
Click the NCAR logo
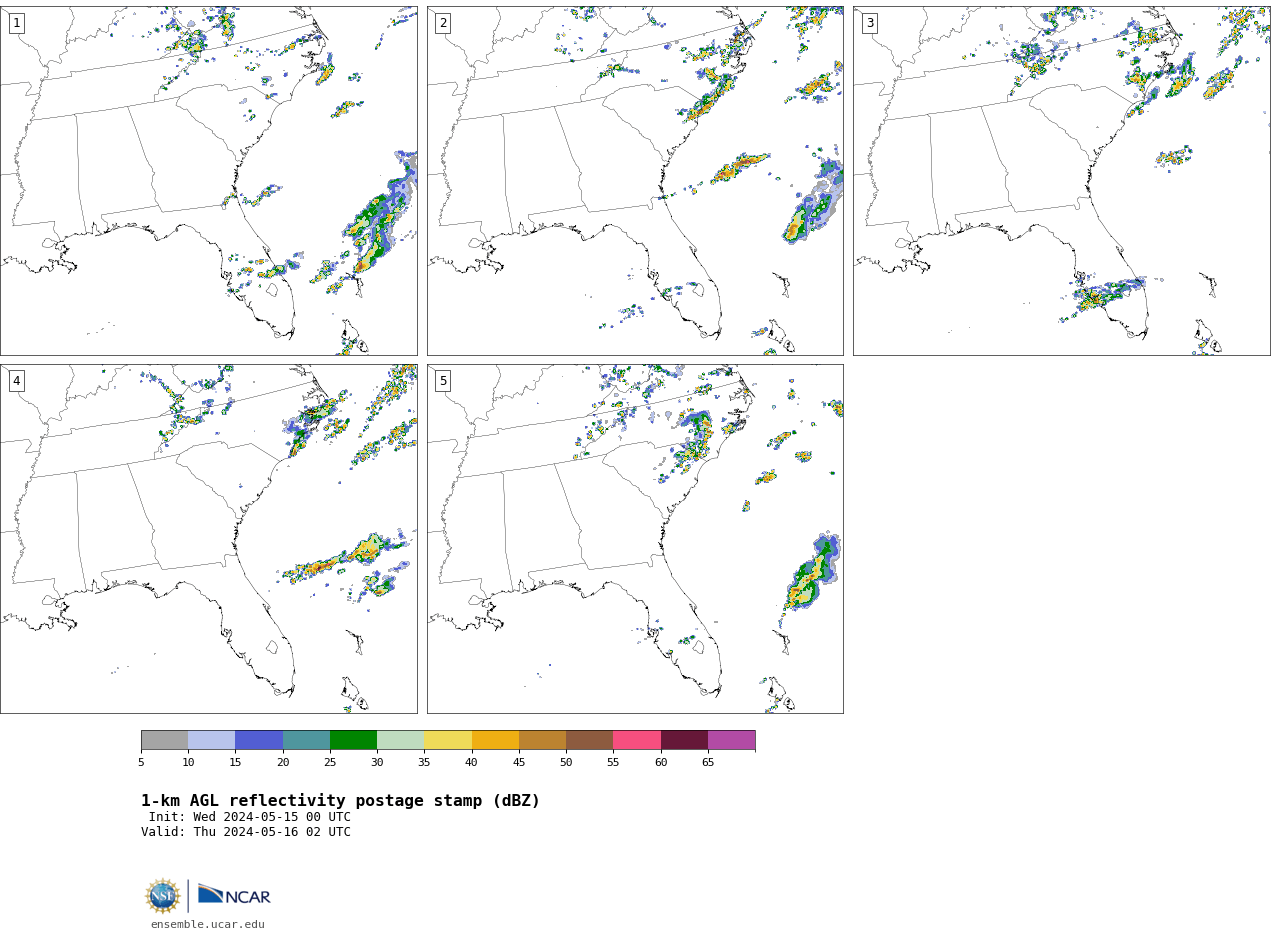click(234, 895)
